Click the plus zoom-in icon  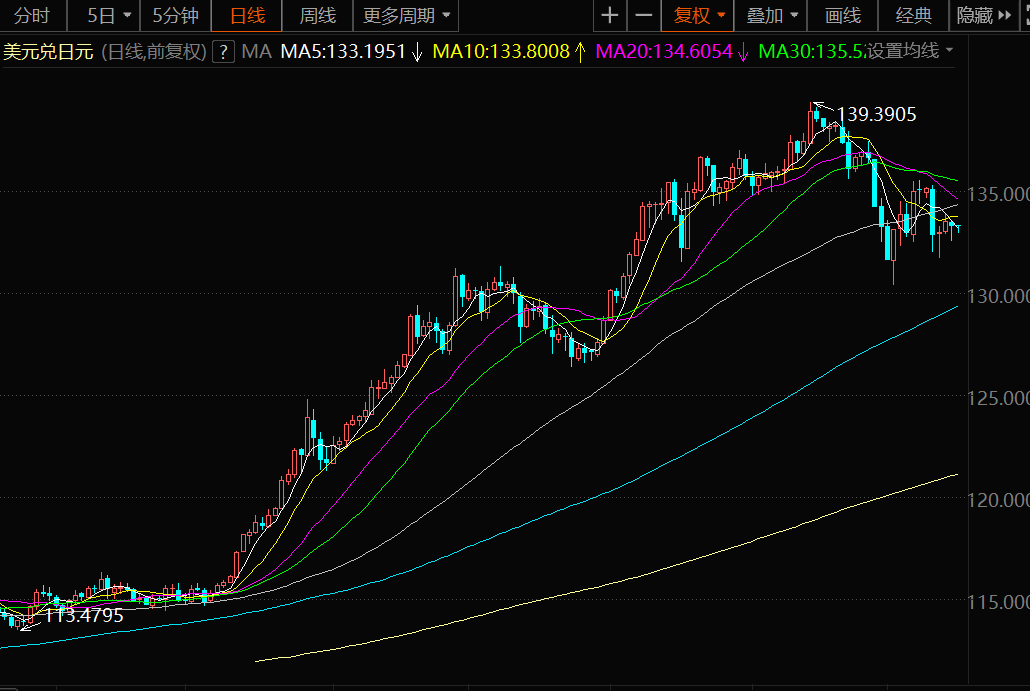[609, 16]
